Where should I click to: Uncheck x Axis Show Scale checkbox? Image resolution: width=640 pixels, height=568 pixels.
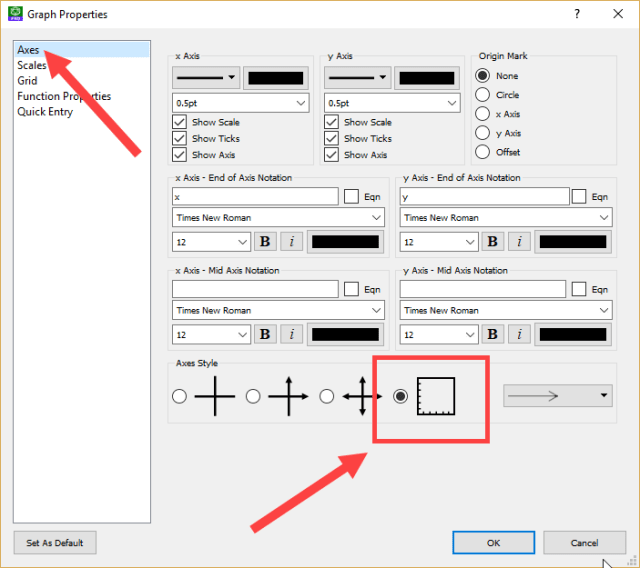click(x=180, y=122)
